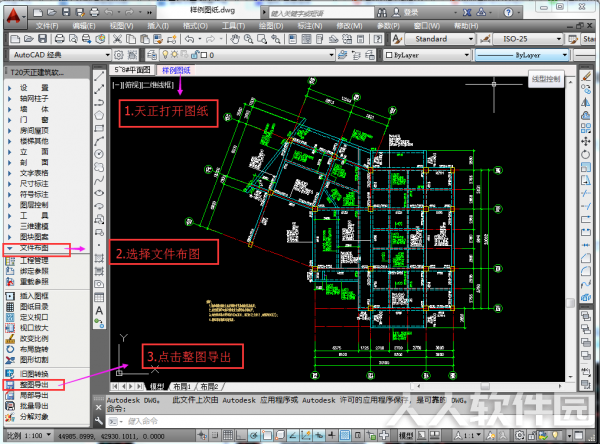
Task: Open the ISO-25 dimension style dropdown
Action: click(527, 39)
